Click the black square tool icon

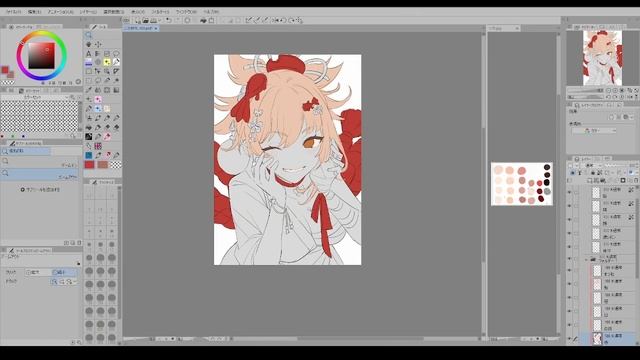[89, 137]
